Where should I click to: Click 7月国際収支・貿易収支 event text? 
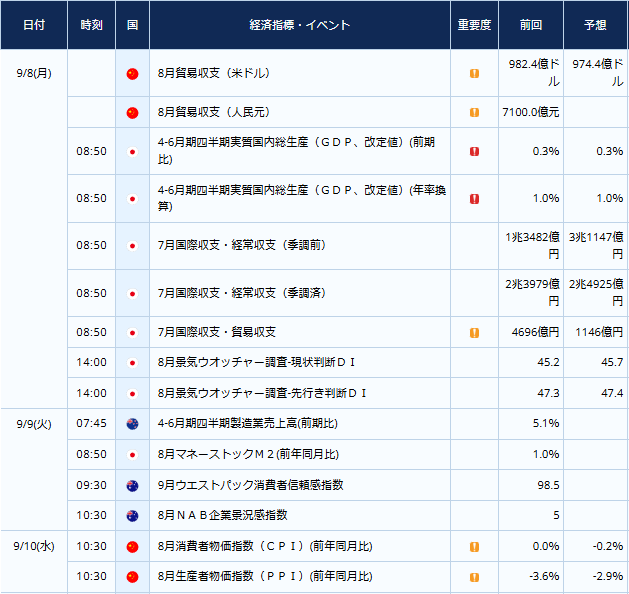pos(217,332)
